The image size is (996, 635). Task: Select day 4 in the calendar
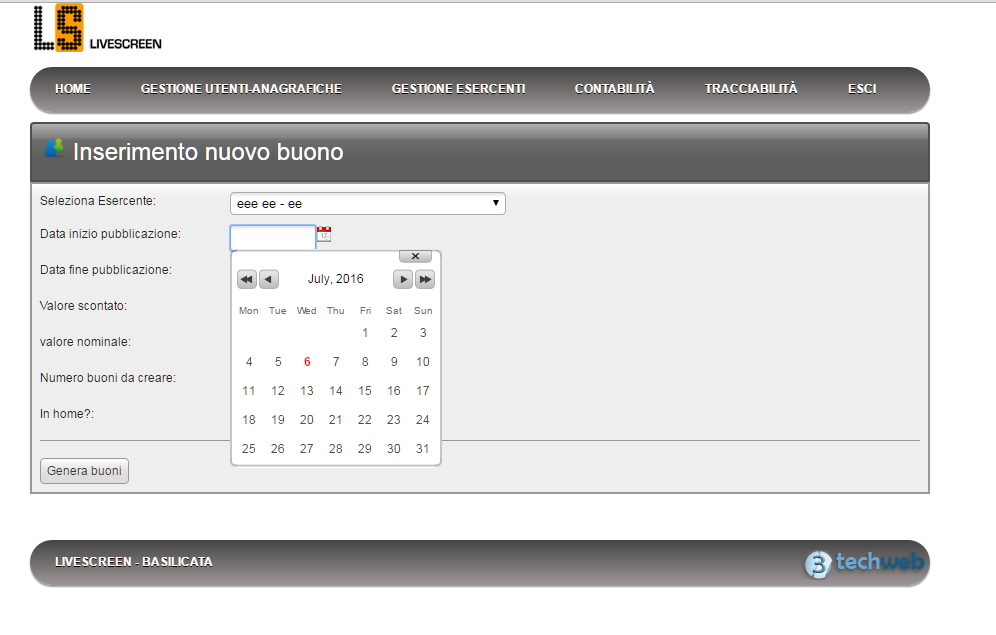249,362
